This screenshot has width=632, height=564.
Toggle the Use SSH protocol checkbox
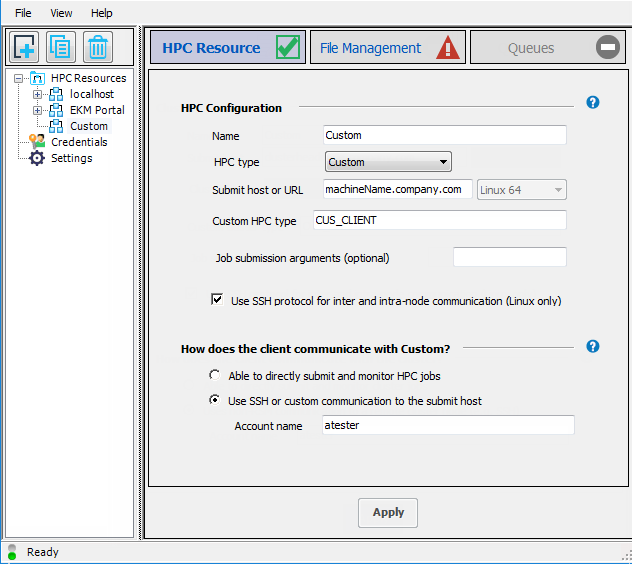click(x=217, y=299)
